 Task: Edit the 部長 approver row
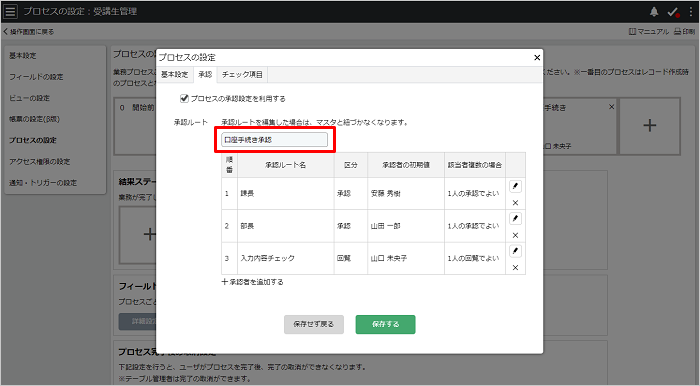(515, 219)
